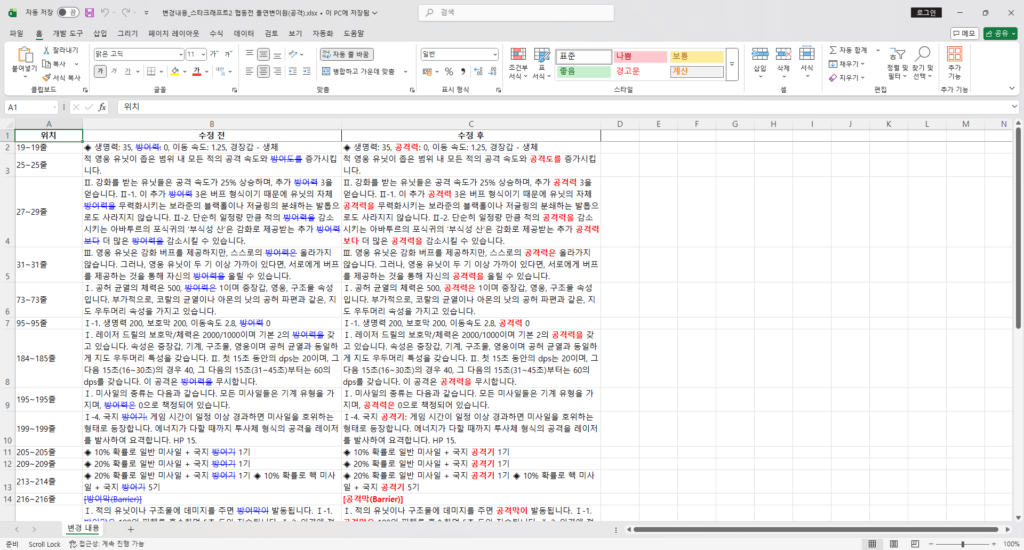
Task: Select the '변경 내용' sheet tab
Action: click(84, 528)
